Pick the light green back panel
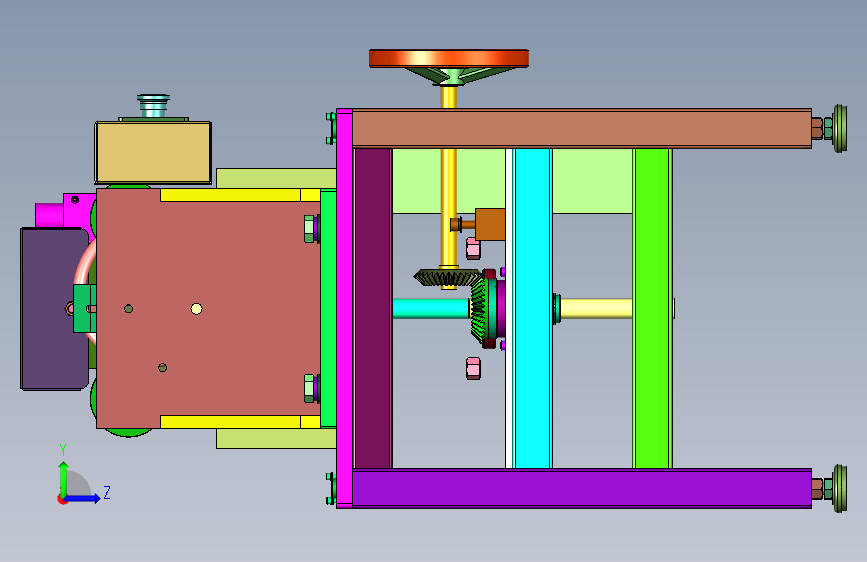867x562 pixels. pyautogui.click(x=592, y=181)
